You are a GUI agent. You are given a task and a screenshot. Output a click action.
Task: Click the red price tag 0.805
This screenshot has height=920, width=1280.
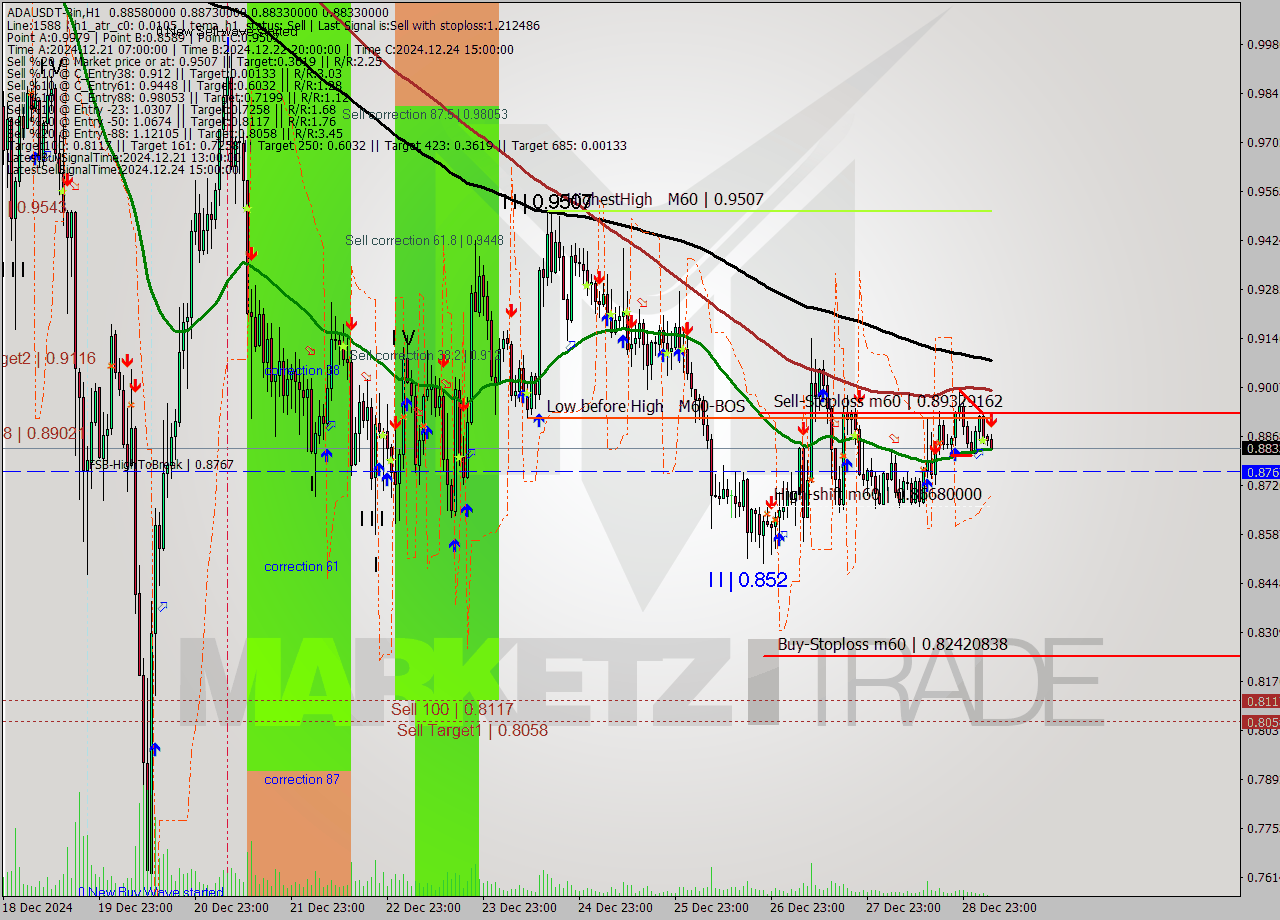click(1260, 721)
